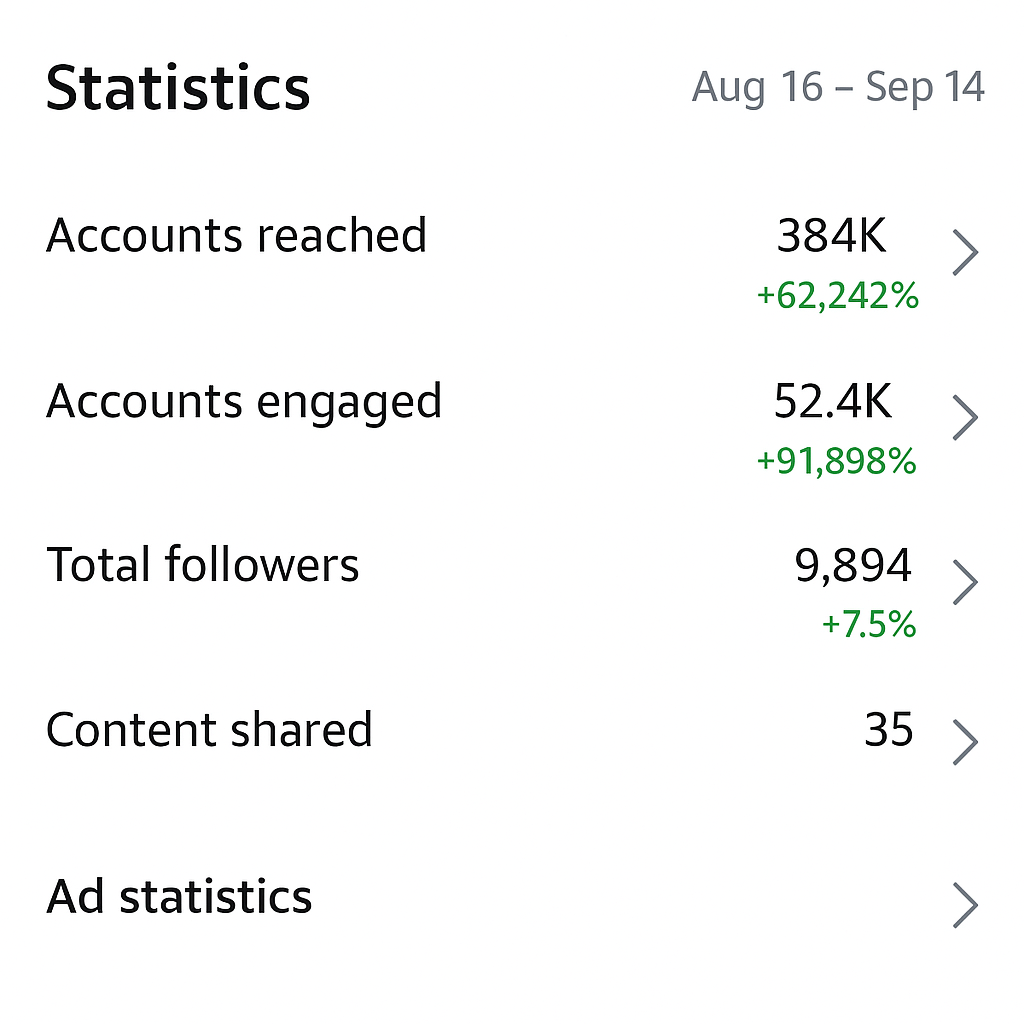This screenshot has width=1024, height=1024.
Task: Tap the Total followers label
Action: (203, 565)
